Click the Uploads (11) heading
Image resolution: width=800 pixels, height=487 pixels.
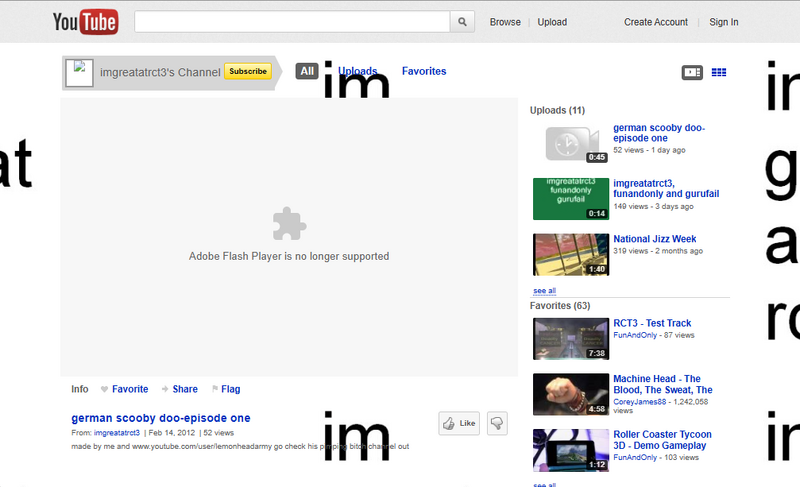[557, 110]
